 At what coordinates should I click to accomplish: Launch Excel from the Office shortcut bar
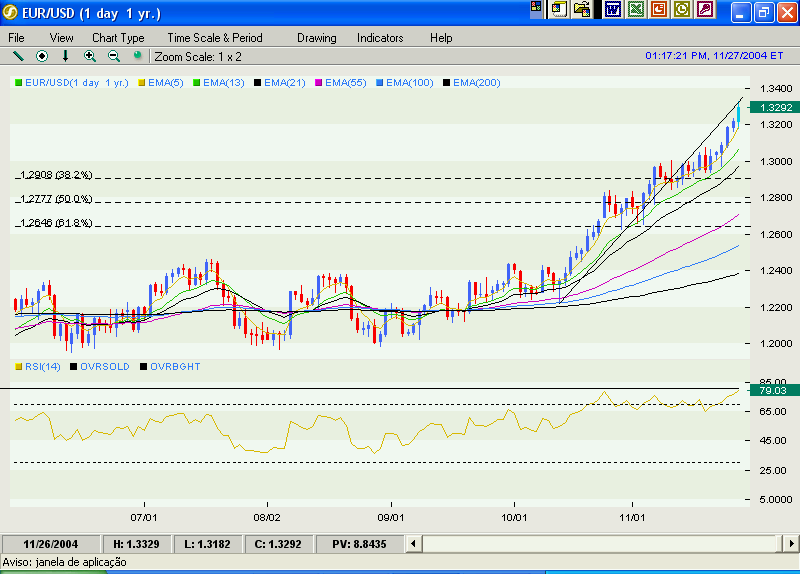(x=635, y=10)
